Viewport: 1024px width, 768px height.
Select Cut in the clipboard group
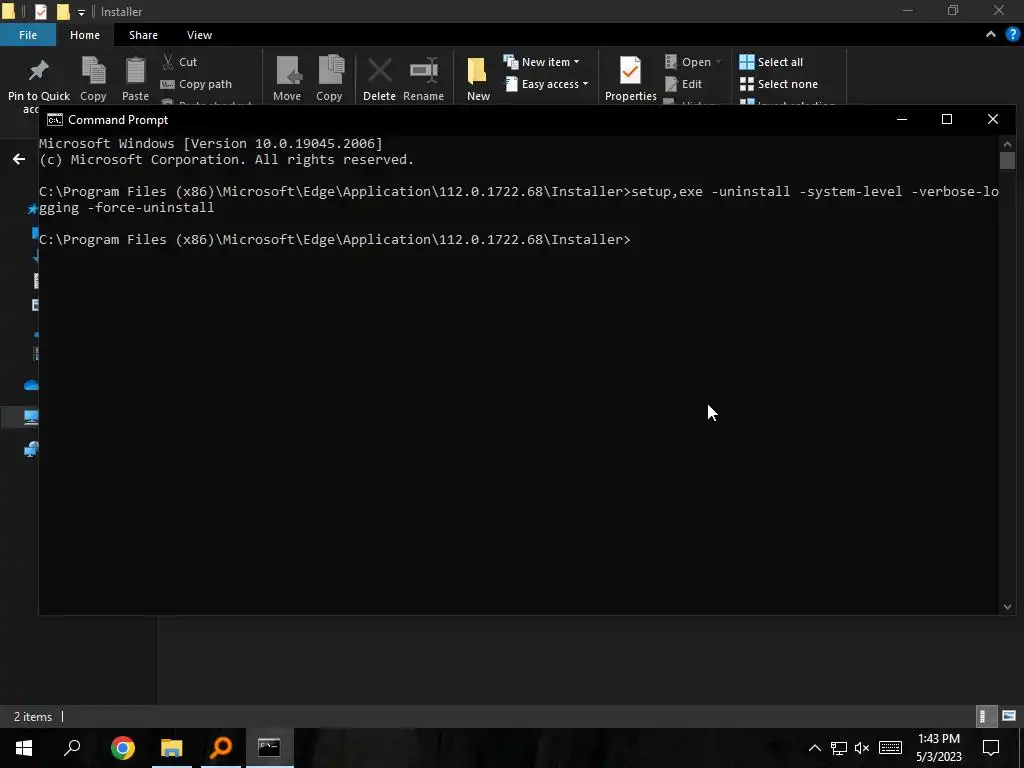coord(180,62)
